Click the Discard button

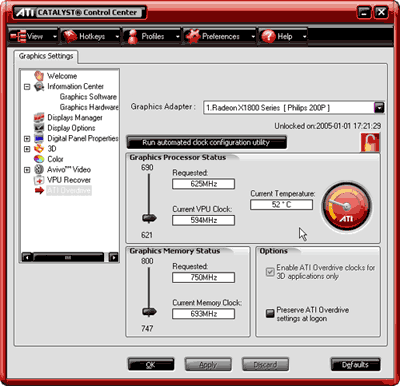(x=265, y=365)
